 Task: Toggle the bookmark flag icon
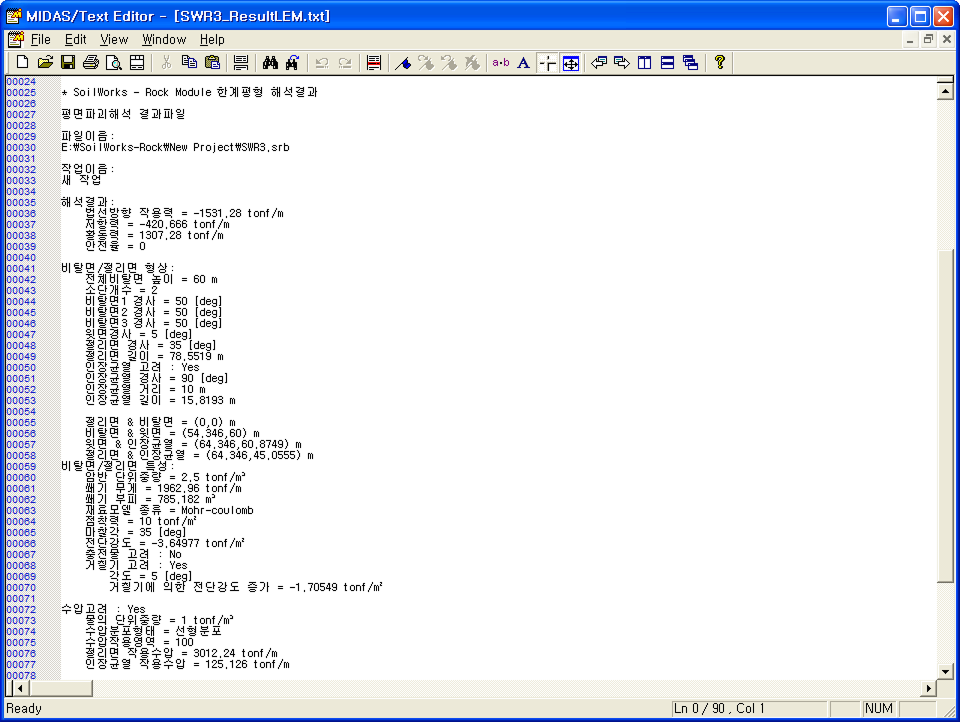click(402, 63)
